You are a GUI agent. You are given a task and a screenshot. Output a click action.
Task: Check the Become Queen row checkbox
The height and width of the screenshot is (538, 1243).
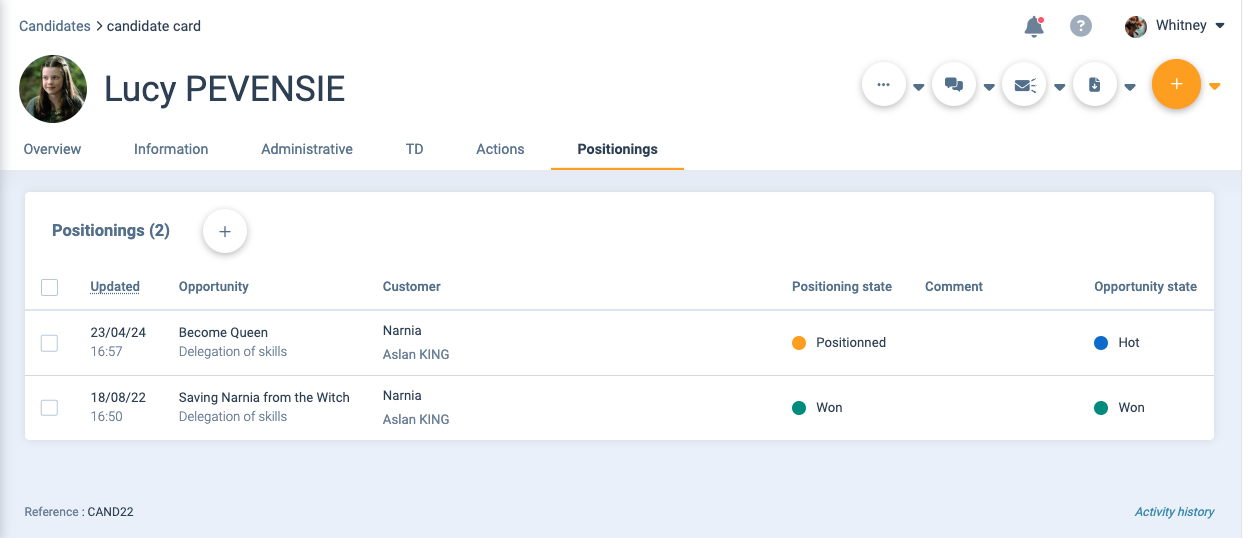tap(49, 343)
